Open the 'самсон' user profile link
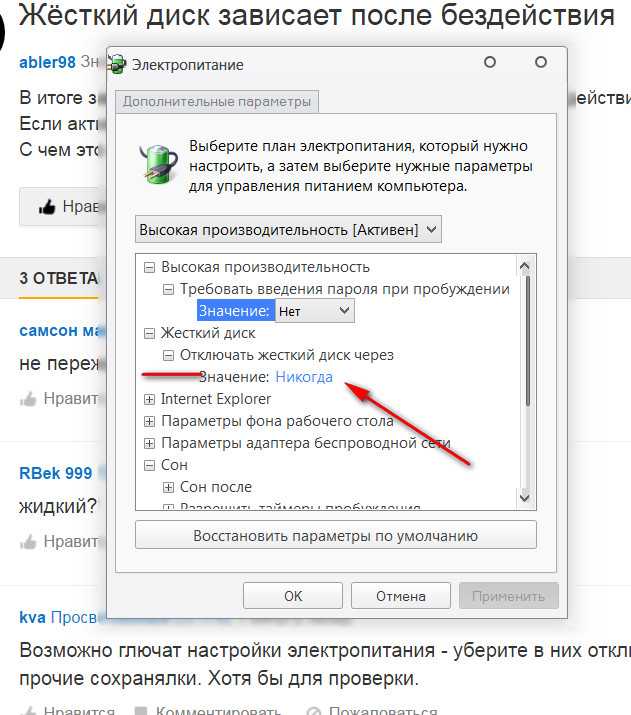This screenshot has width=631, height=715. [x=62, y=330]
